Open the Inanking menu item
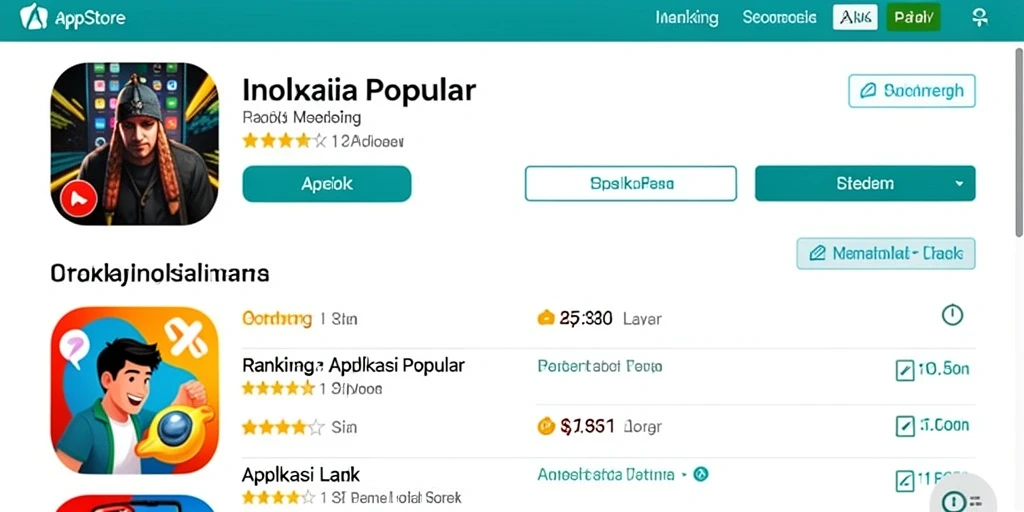 click(x=686, y=18)
